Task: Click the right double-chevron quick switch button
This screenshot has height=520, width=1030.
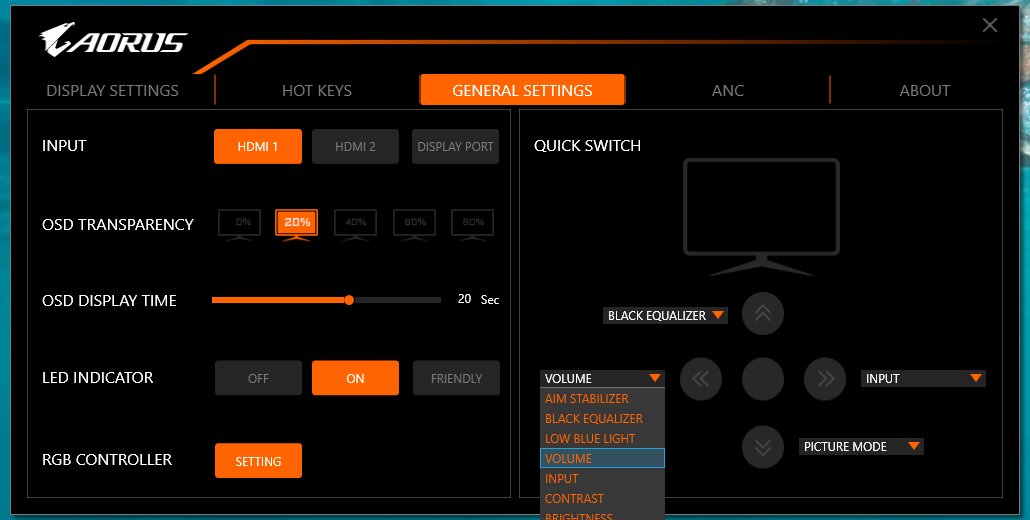Action: pyautogui.click(x=825, y=379)
